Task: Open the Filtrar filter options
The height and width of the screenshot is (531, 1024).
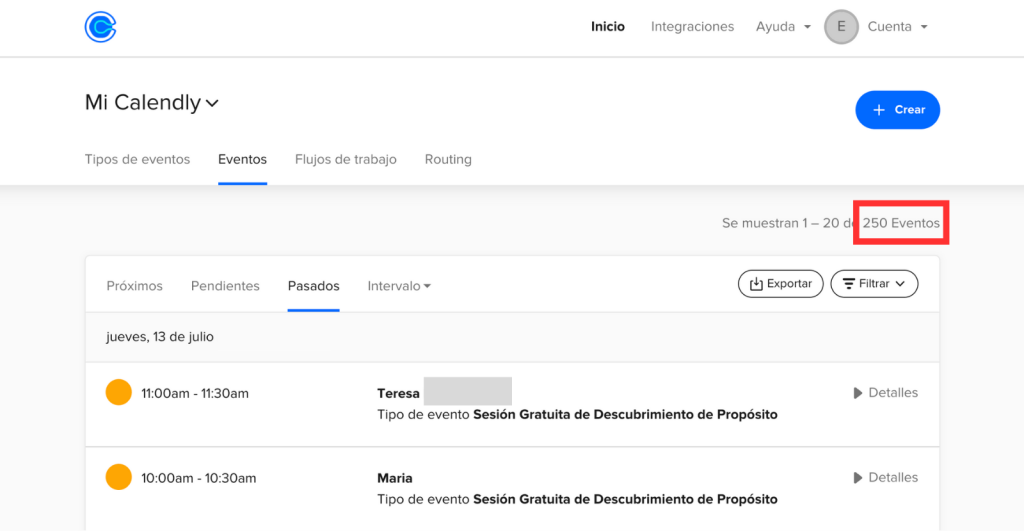Action: (874, 284)
